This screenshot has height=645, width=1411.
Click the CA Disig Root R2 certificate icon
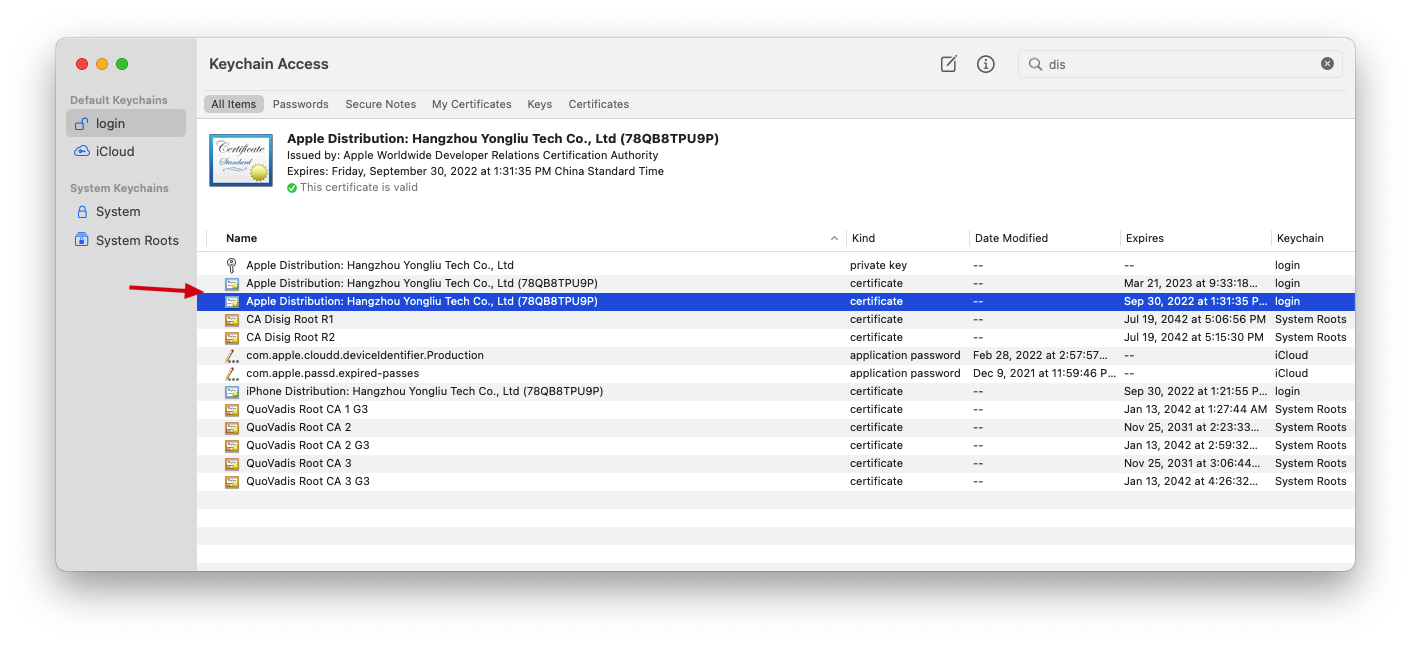pyautogui.click(x=232, y=337)
